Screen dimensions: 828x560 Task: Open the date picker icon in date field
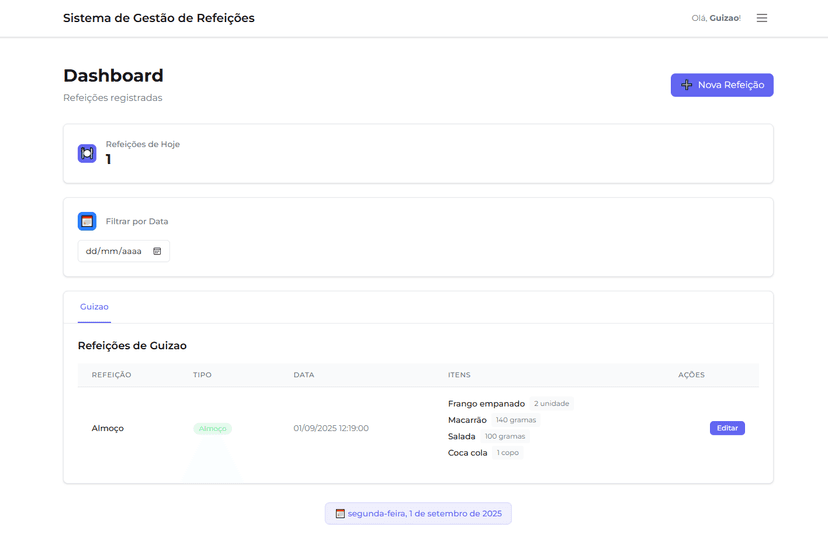pos(157,251)
